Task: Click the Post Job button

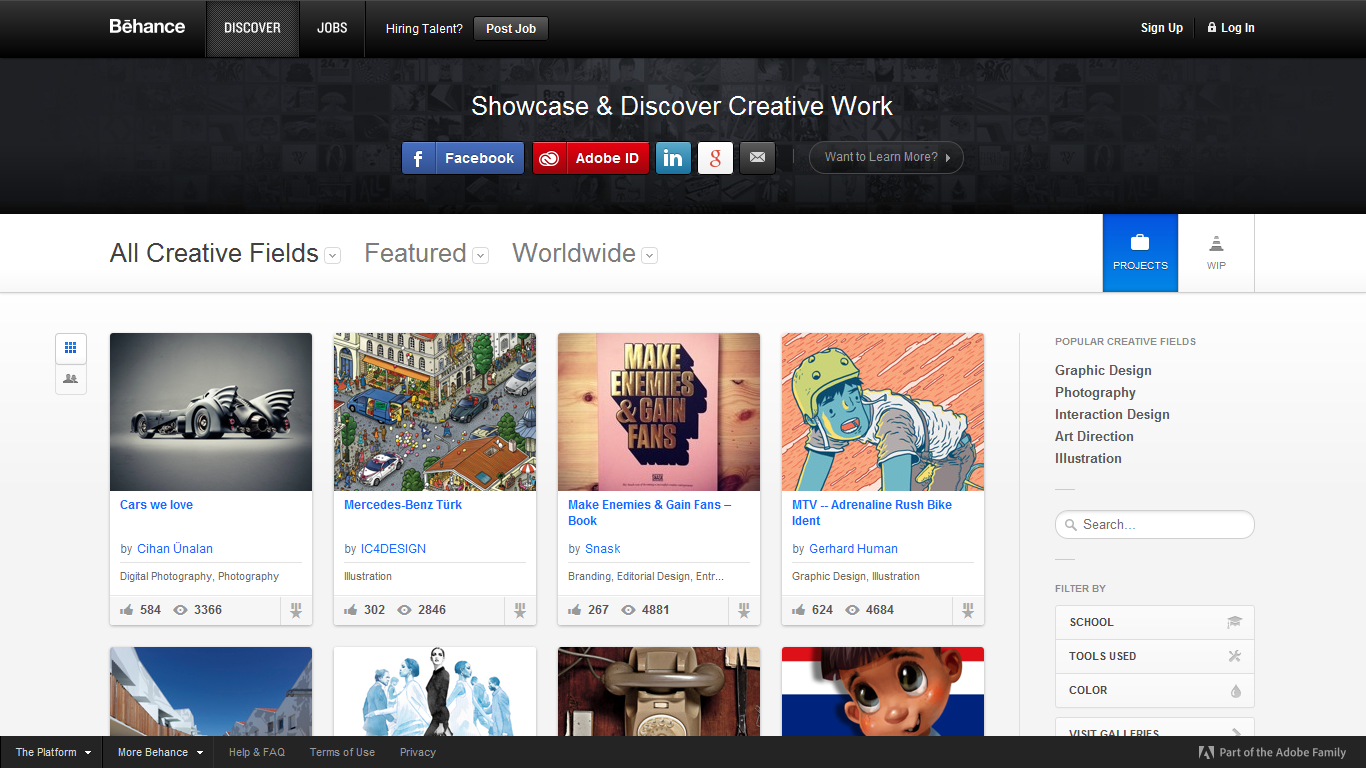Action: (511, 28)
